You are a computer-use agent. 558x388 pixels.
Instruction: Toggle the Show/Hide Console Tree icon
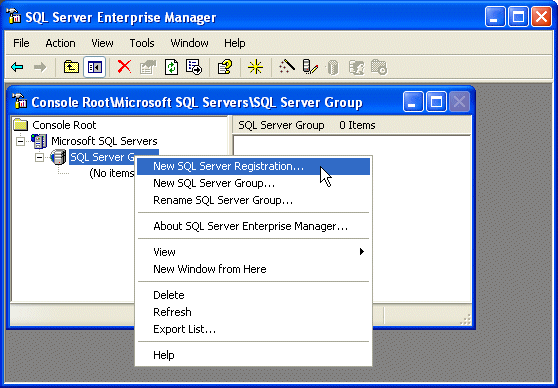click(95, 67)
